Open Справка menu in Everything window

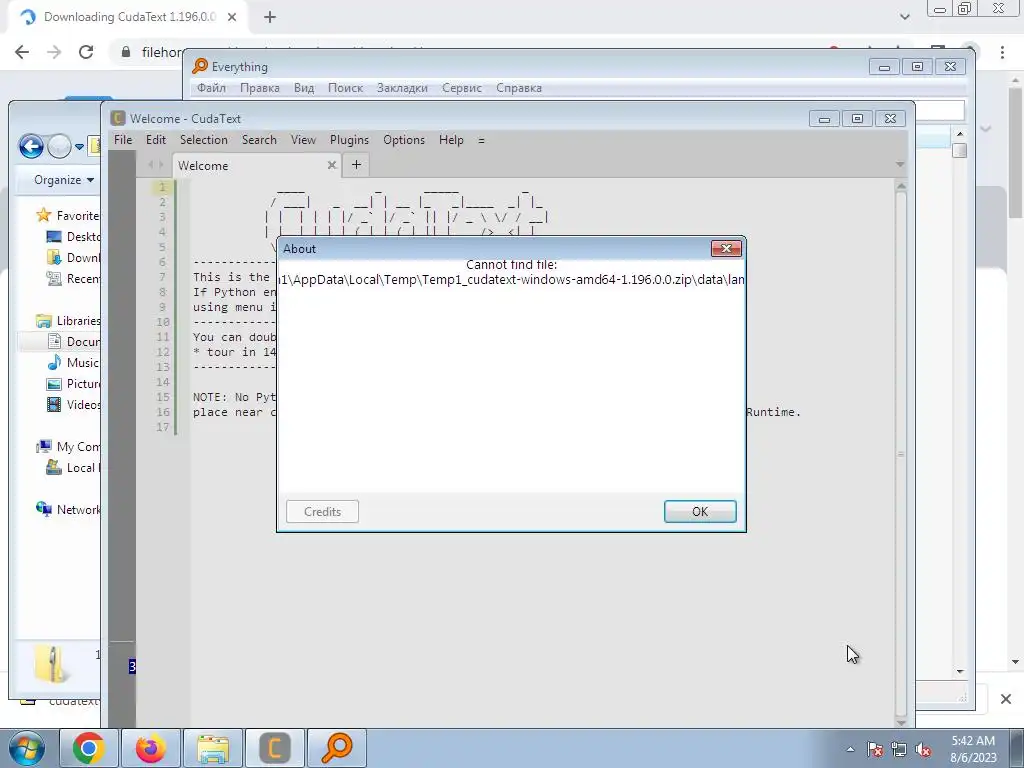tap(519, 88)
